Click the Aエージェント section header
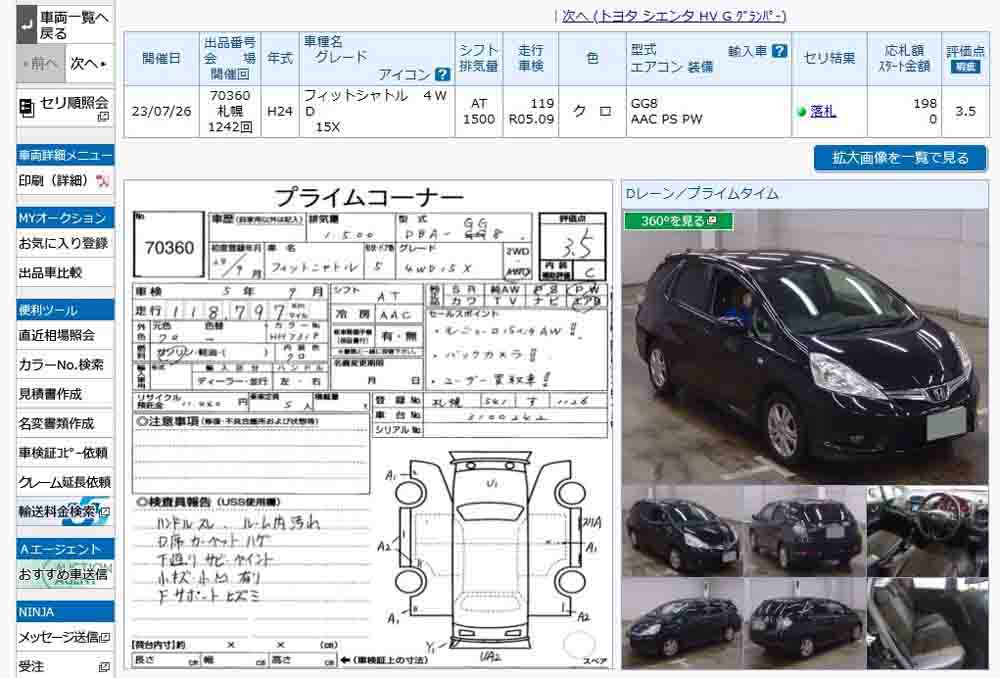 click(65, 549)
